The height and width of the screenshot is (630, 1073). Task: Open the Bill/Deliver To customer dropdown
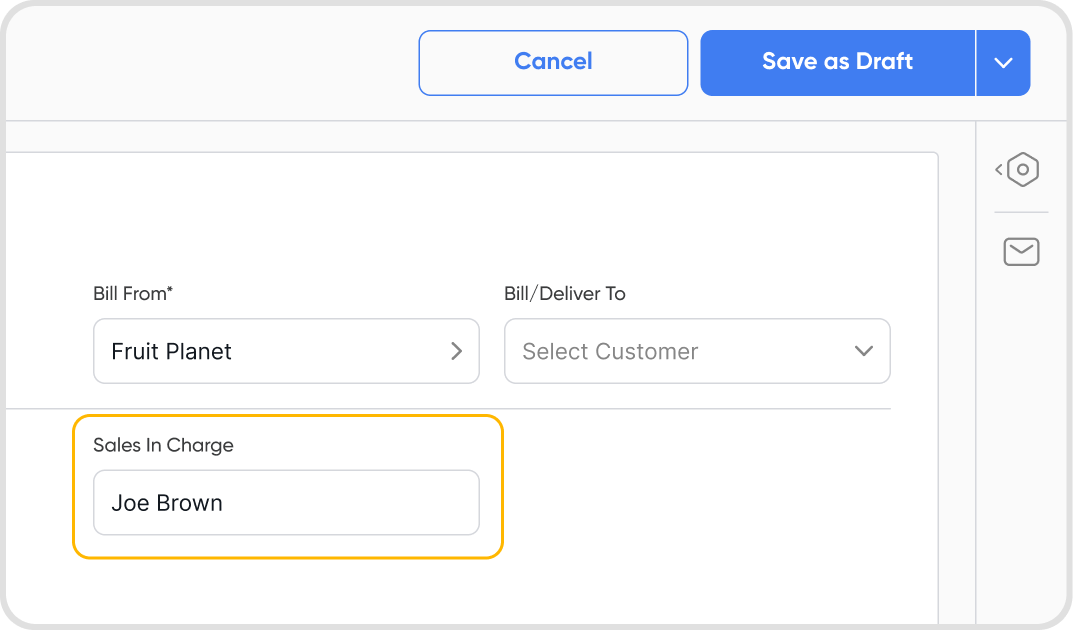point(697,351)
